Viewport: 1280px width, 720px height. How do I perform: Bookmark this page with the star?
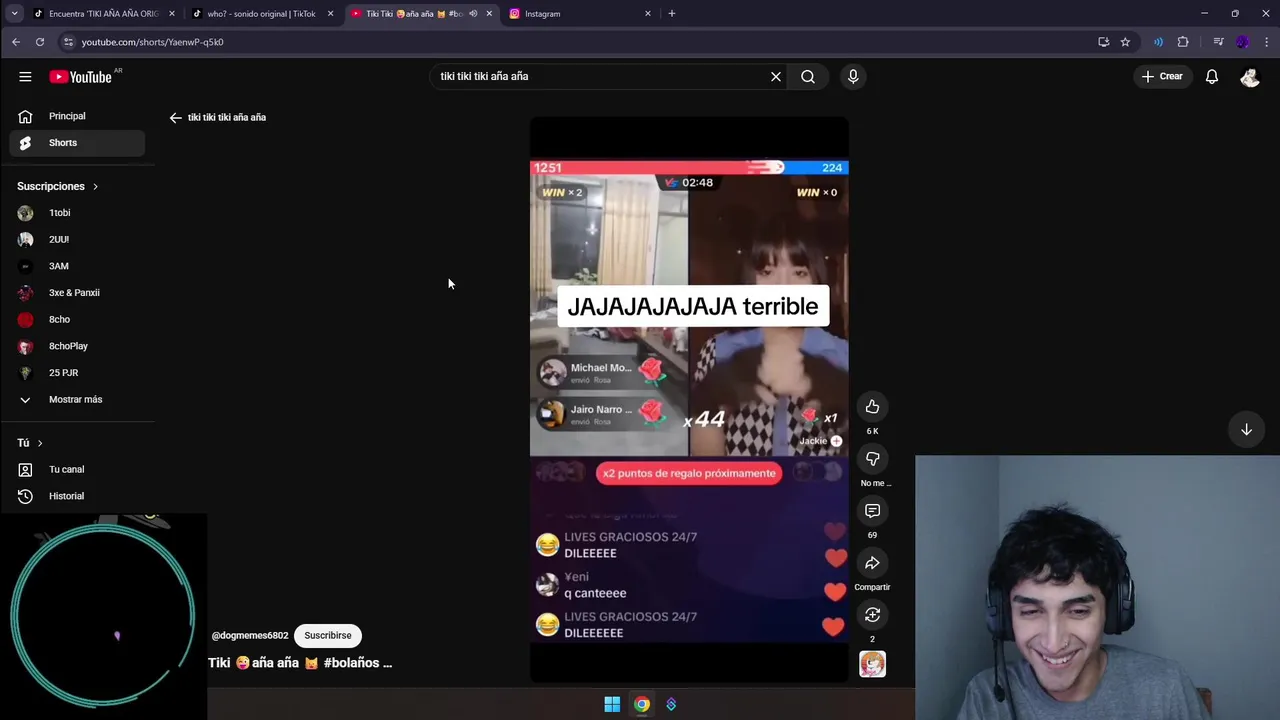pos(1125,42)
